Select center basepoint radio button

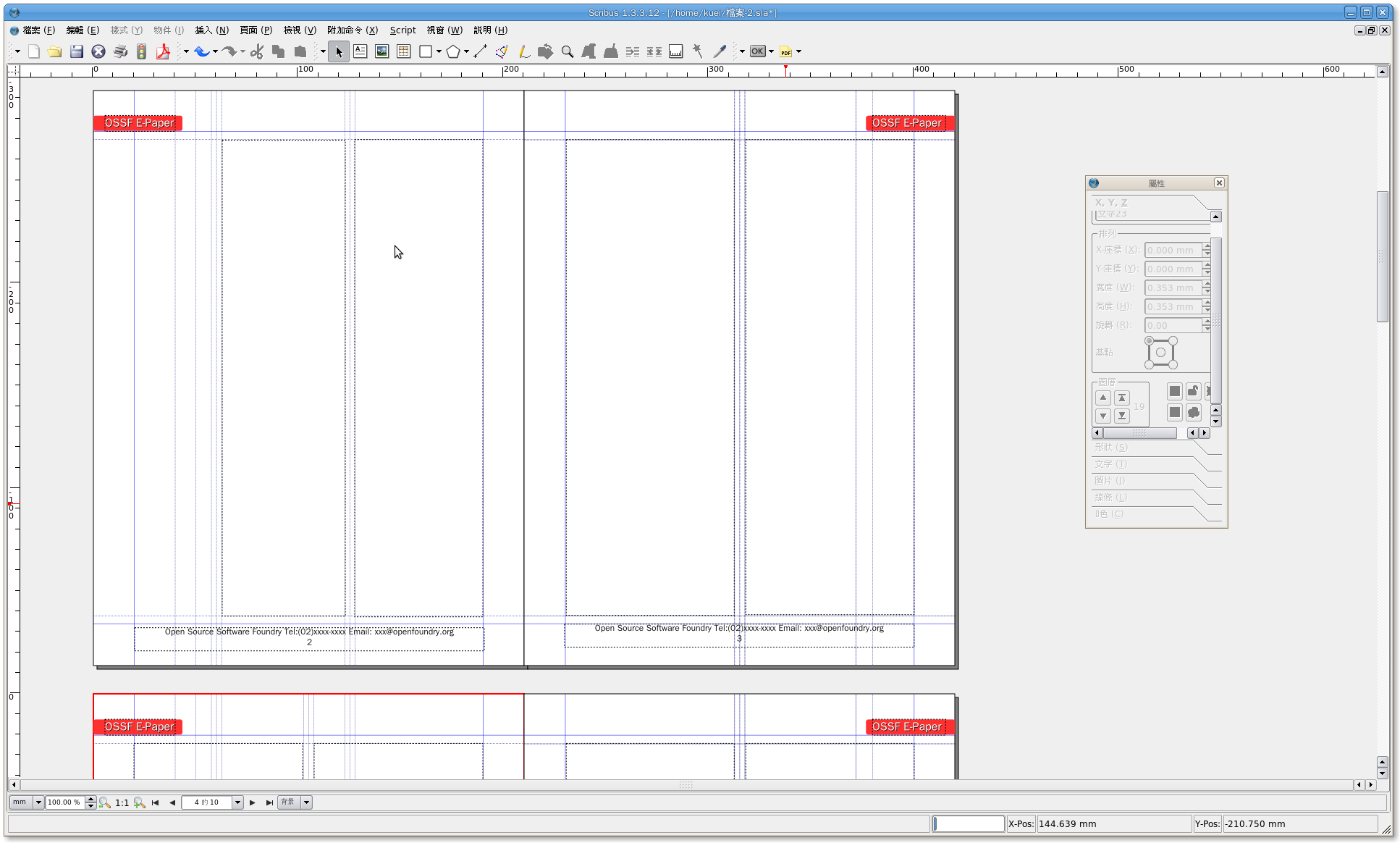pos(1160,353)
